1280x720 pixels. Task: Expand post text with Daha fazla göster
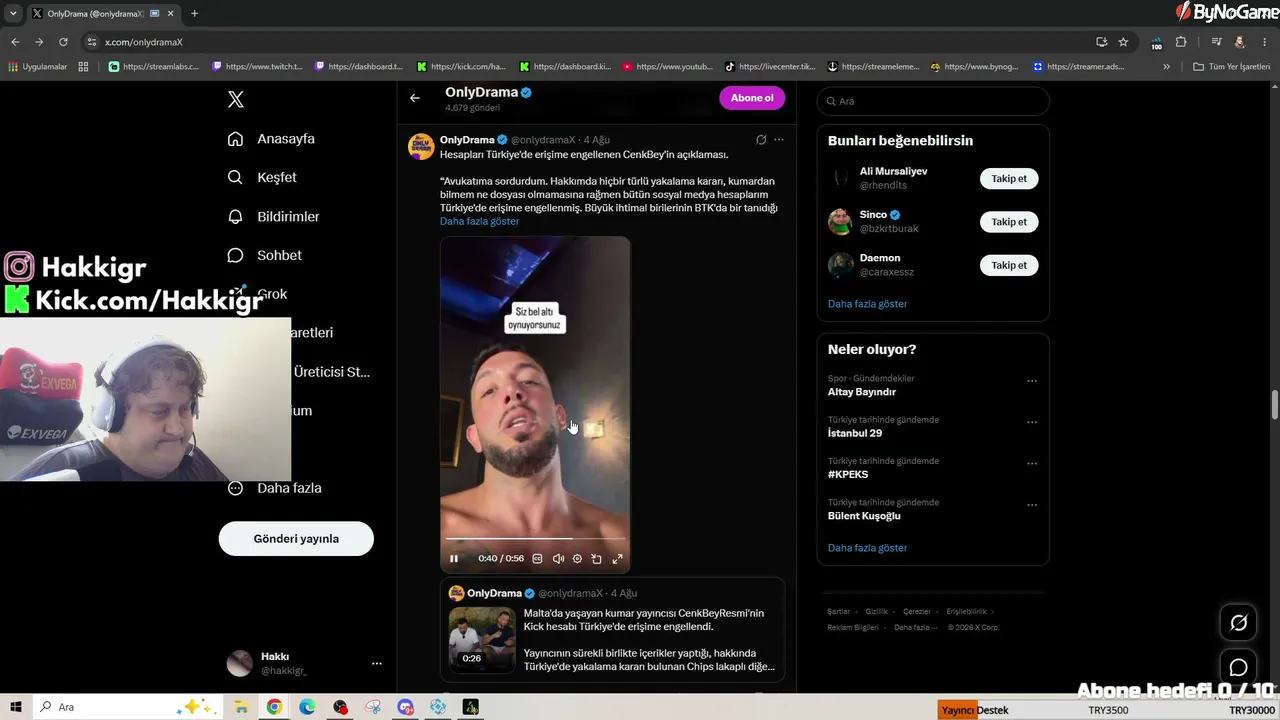click(x=479, y=221)
